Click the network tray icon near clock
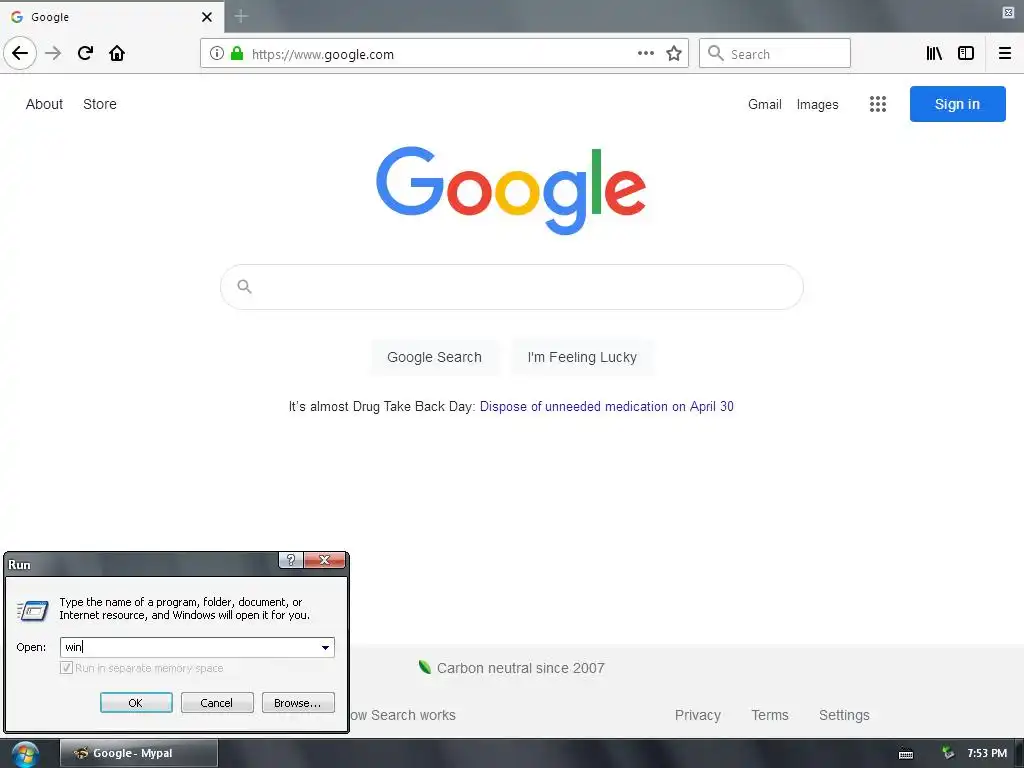Viewport: 1024px width, 768px height. 948,753
